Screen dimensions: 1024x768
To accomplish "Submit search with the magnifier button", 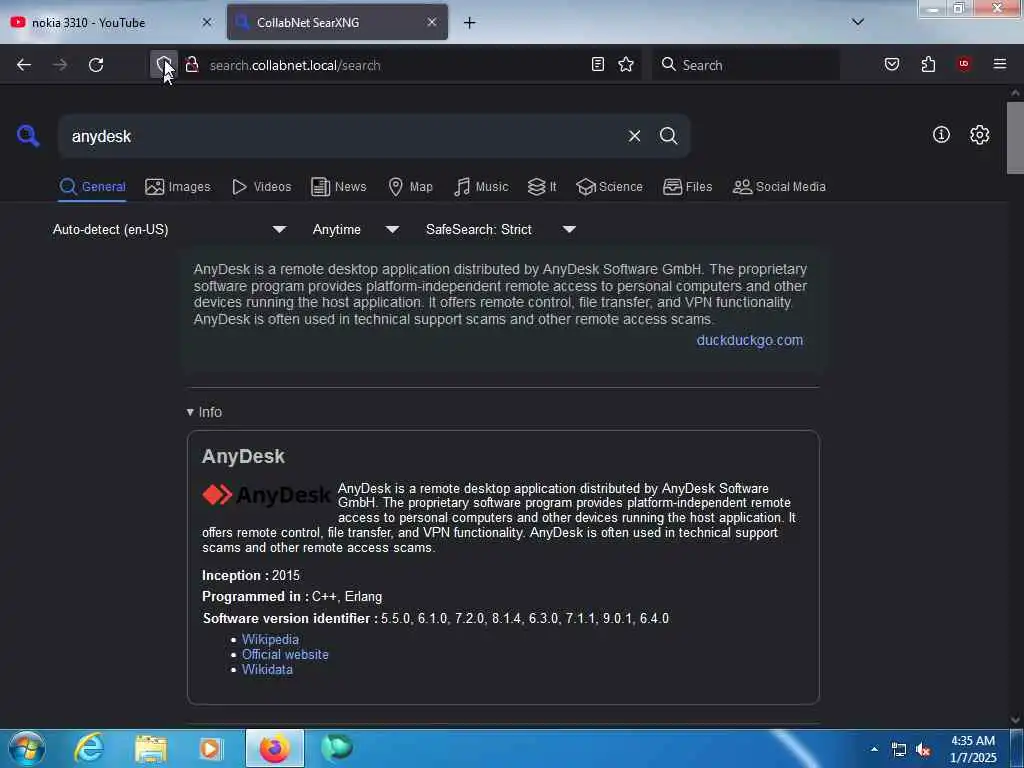I will point(668,136).
